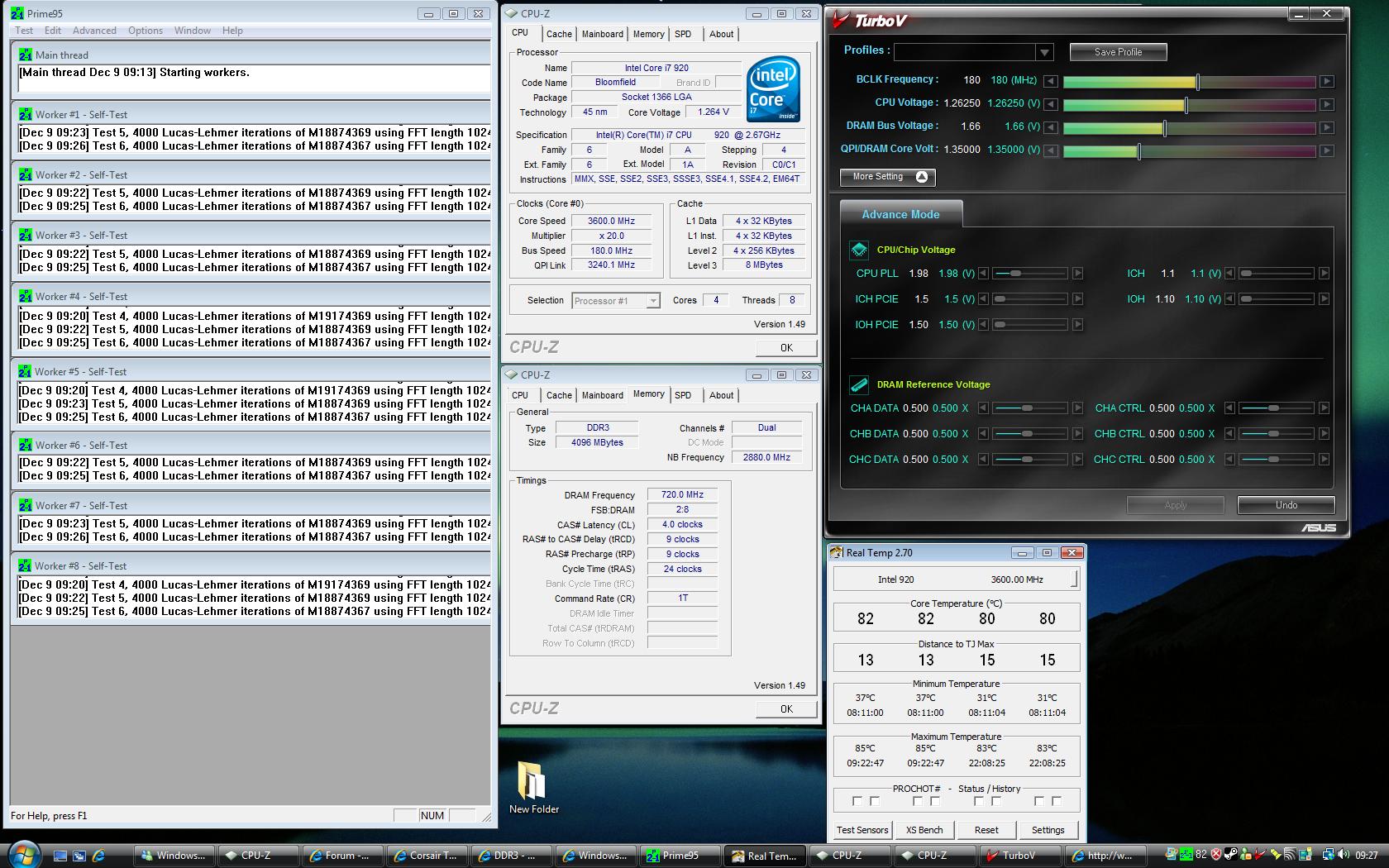
Task: Click the ICH PCIE voltage slider
Action: [1030, 299]
